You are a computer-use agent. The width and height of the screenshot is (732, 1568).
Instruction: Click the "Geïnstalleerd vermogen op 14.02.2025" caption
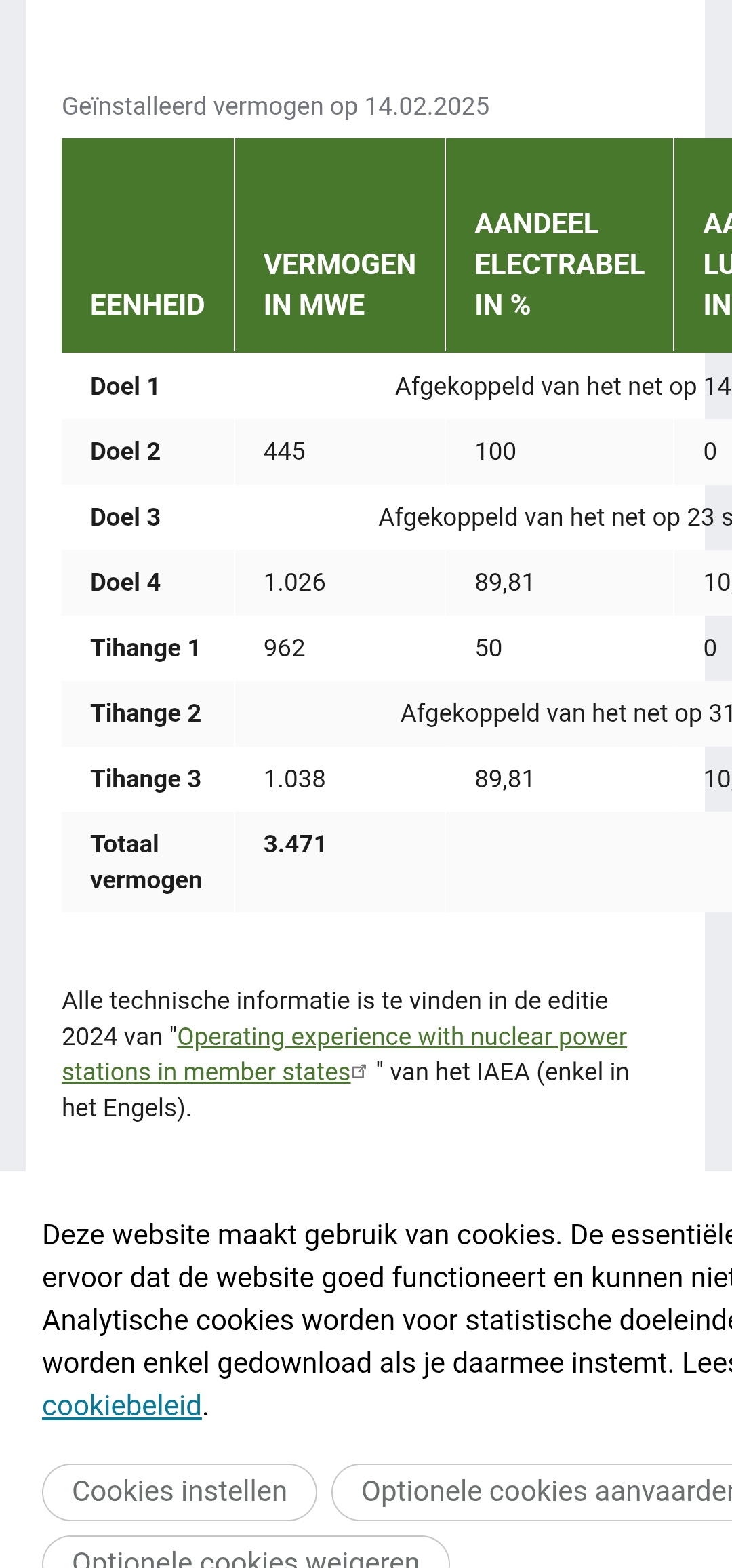275,106
